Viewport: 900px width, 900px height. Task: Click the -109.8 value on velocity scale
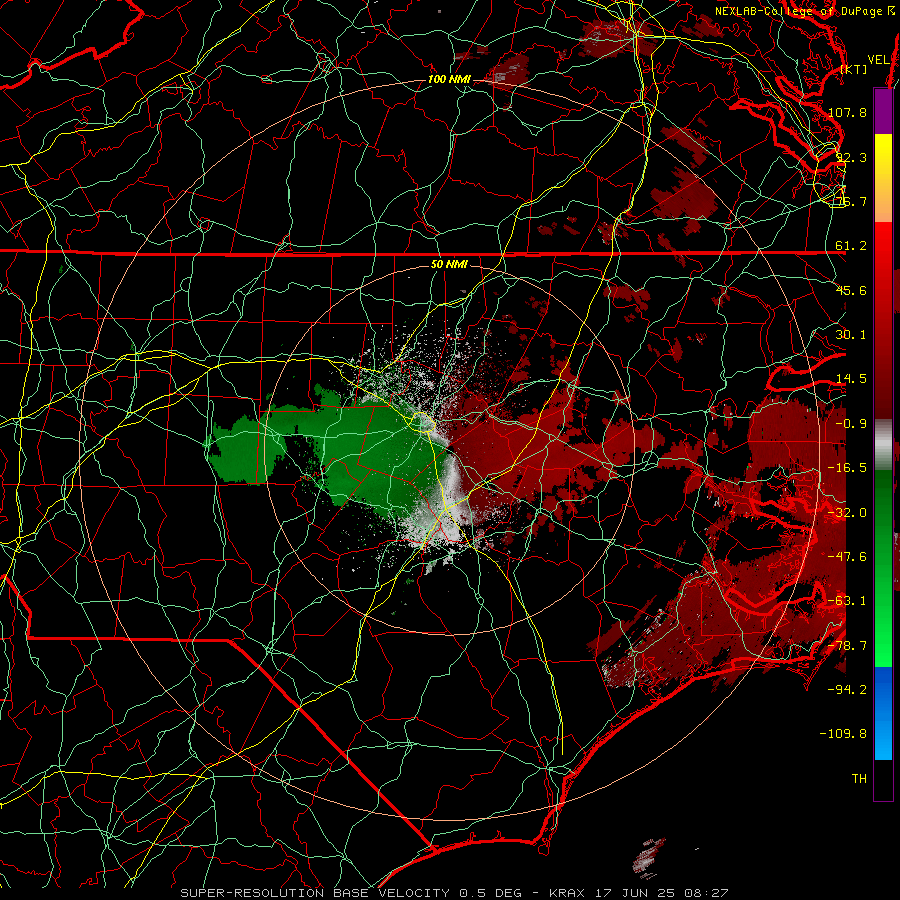pos(843,734)
